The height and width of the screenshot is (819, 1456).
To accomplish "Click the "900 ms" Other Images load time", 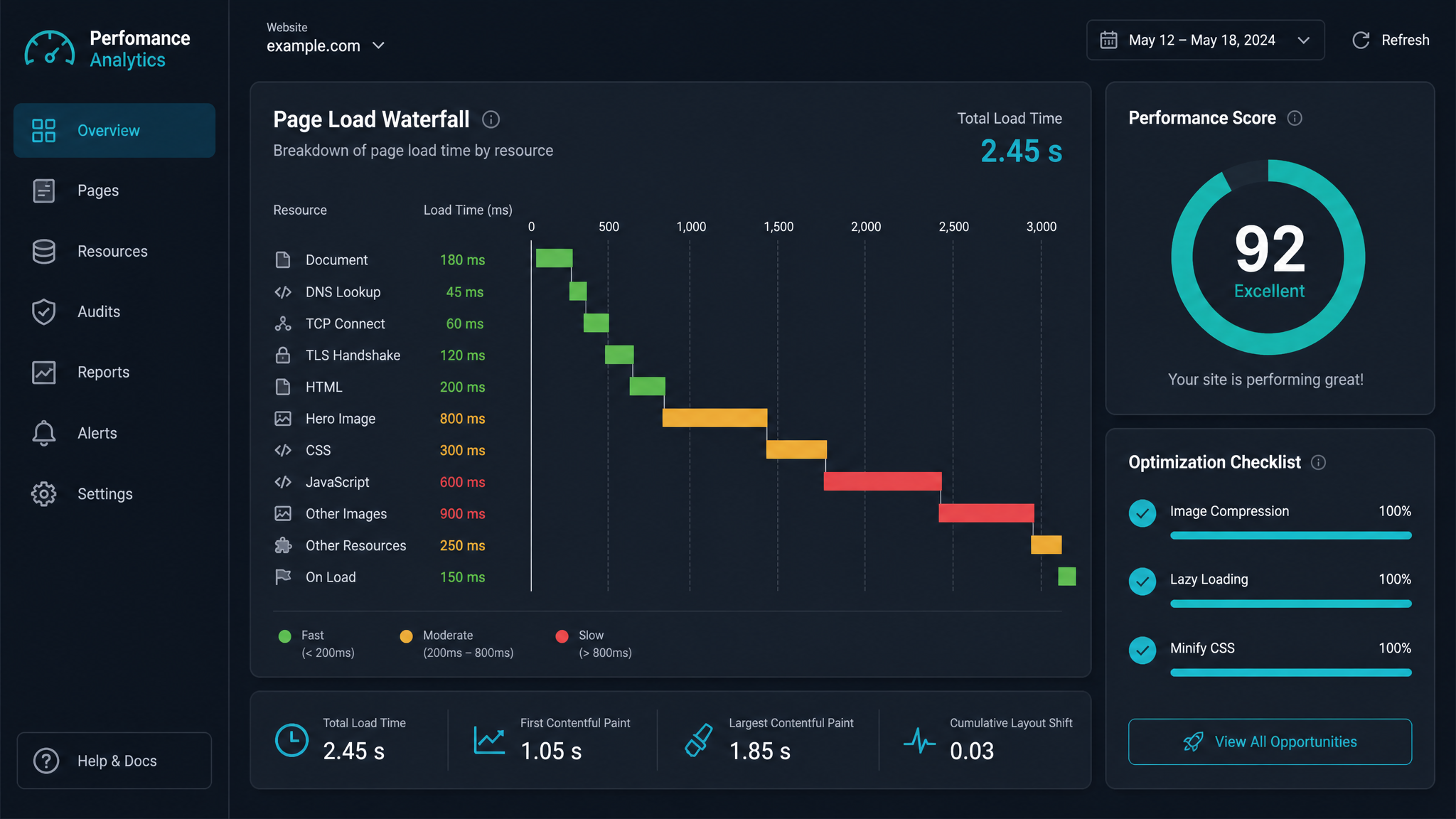I will (462, 514).
